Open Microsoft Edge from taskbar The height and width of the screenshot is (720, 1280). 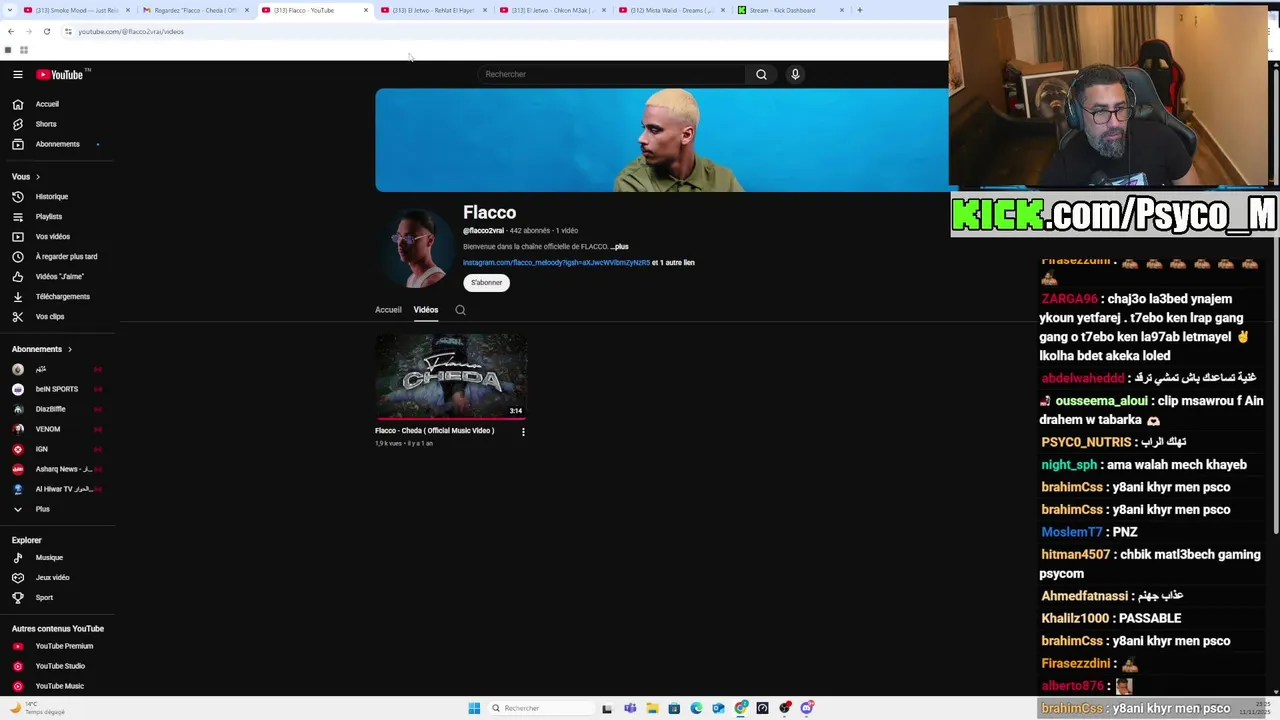tap(696, 708)
